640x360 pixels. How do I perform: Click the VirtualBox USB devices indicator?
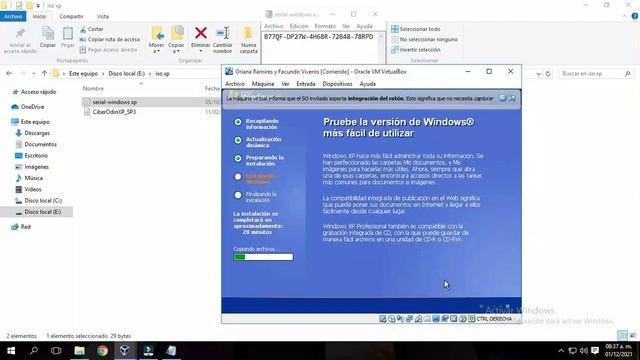(x=418, y=319)
